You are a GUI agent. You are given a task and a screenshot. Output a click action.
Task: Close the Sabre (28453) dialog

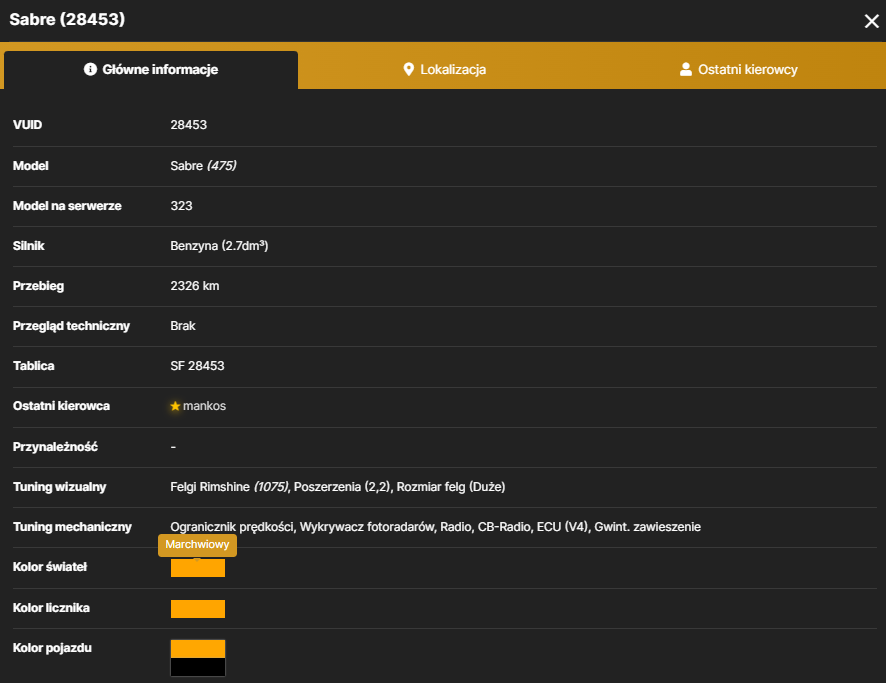coord(871,21)
